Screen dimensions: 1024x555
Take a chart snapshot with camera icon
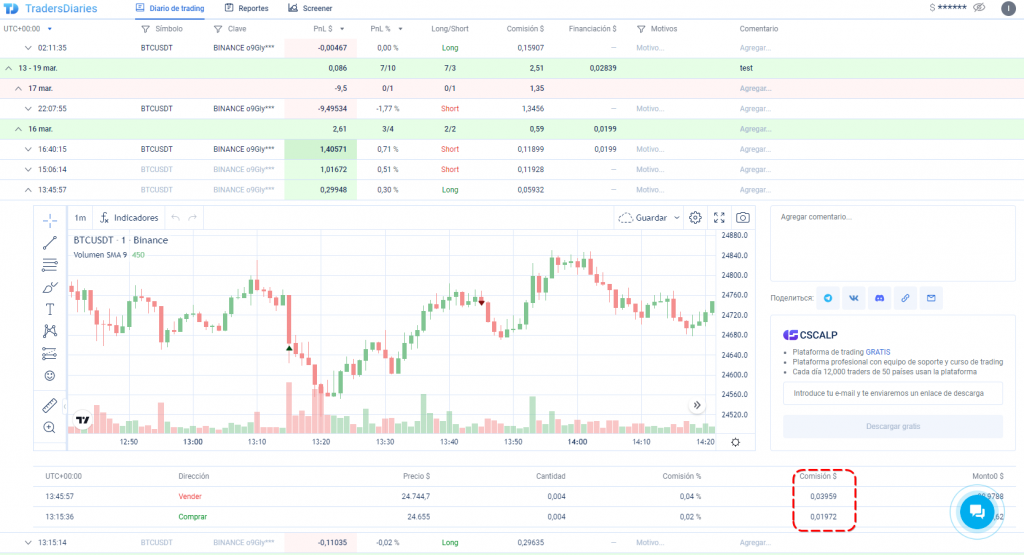click(742, 218)
